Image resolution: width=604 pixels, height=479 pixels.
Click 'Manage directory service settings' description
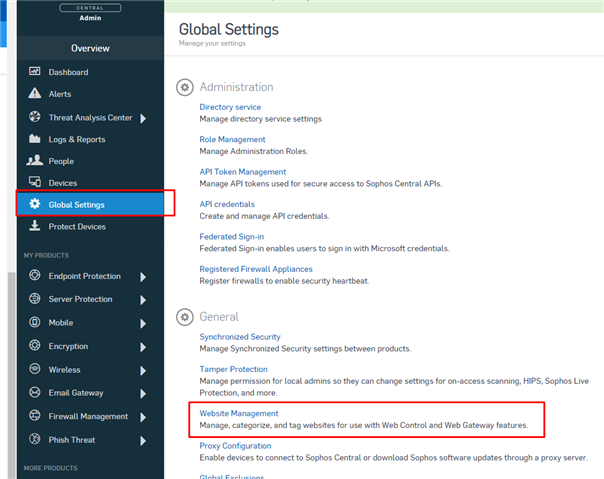260,119
